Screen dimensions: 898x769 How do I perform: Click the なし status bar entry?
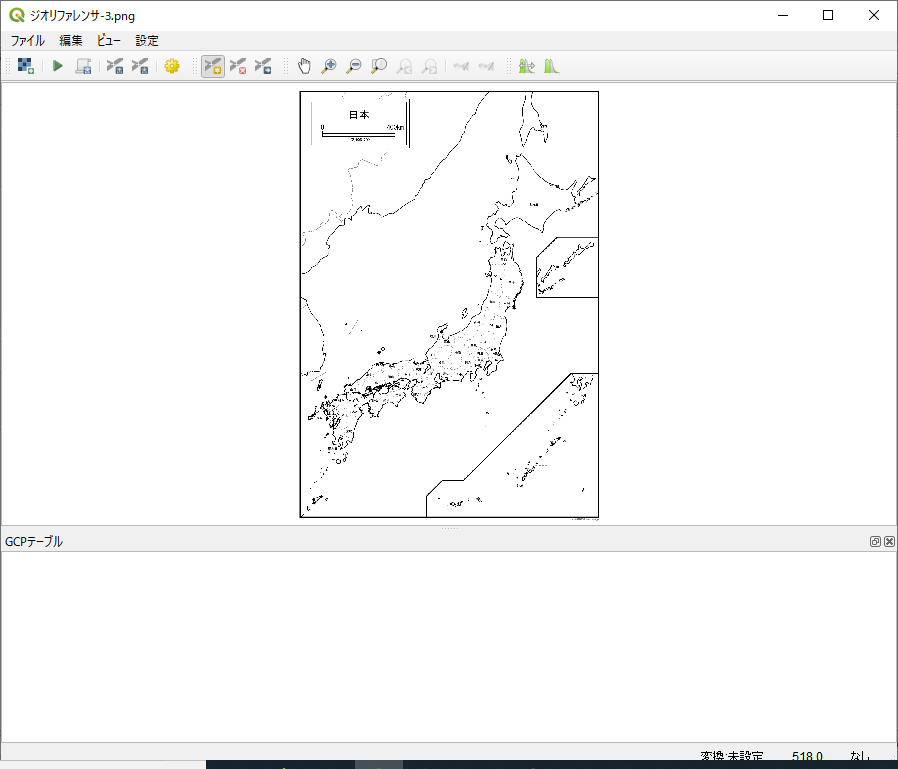(x=860, y=756)
